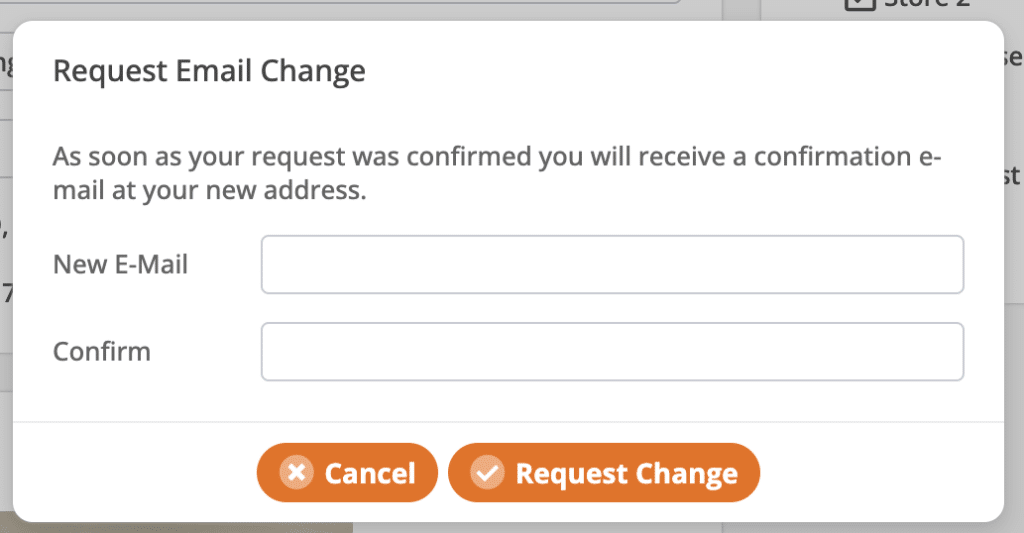
Task: Focus the New E-Mail input field
Action: (x=612, y=265)
